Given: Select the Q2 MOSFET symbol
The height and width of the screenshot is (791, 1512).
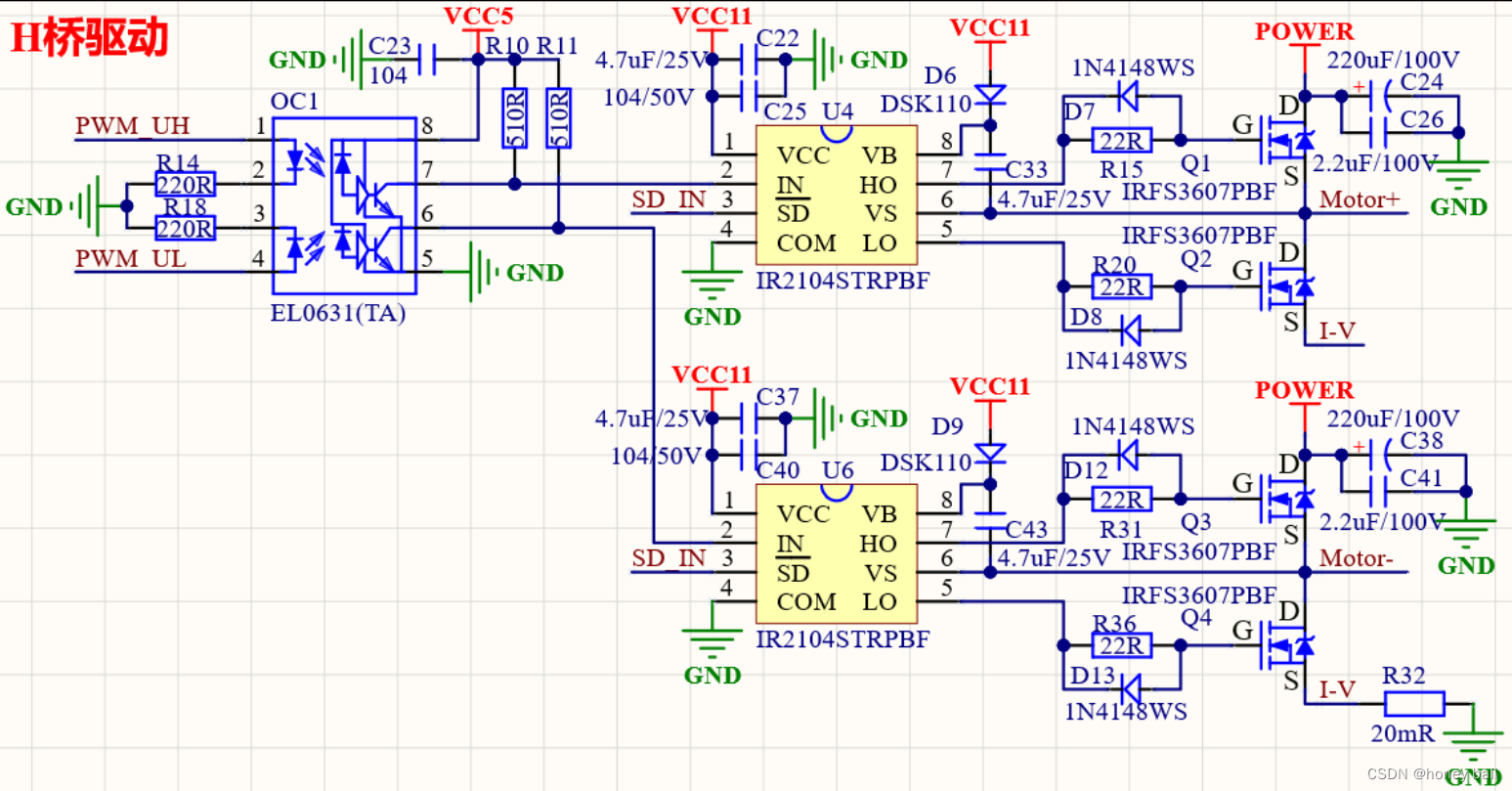Looking at the screenshot, I should tap(1286, 286).
